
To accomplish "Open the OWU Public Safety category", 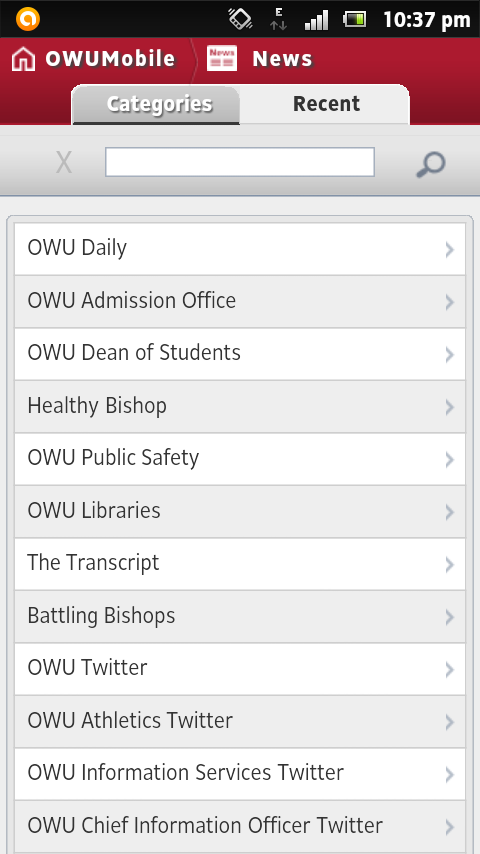I will pos(240,459).
